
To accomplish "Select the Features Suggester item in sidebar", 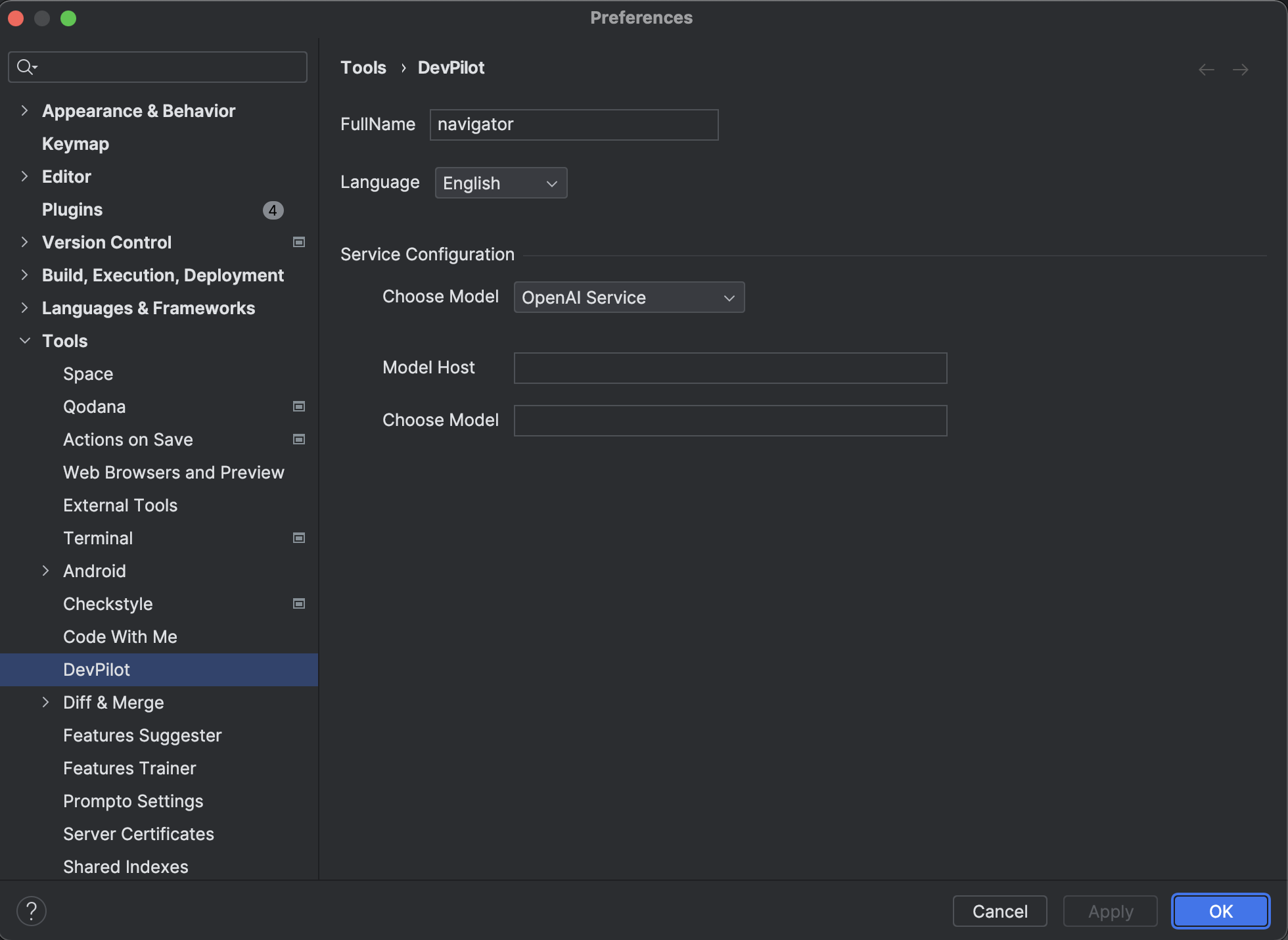I will click(141, 734).
